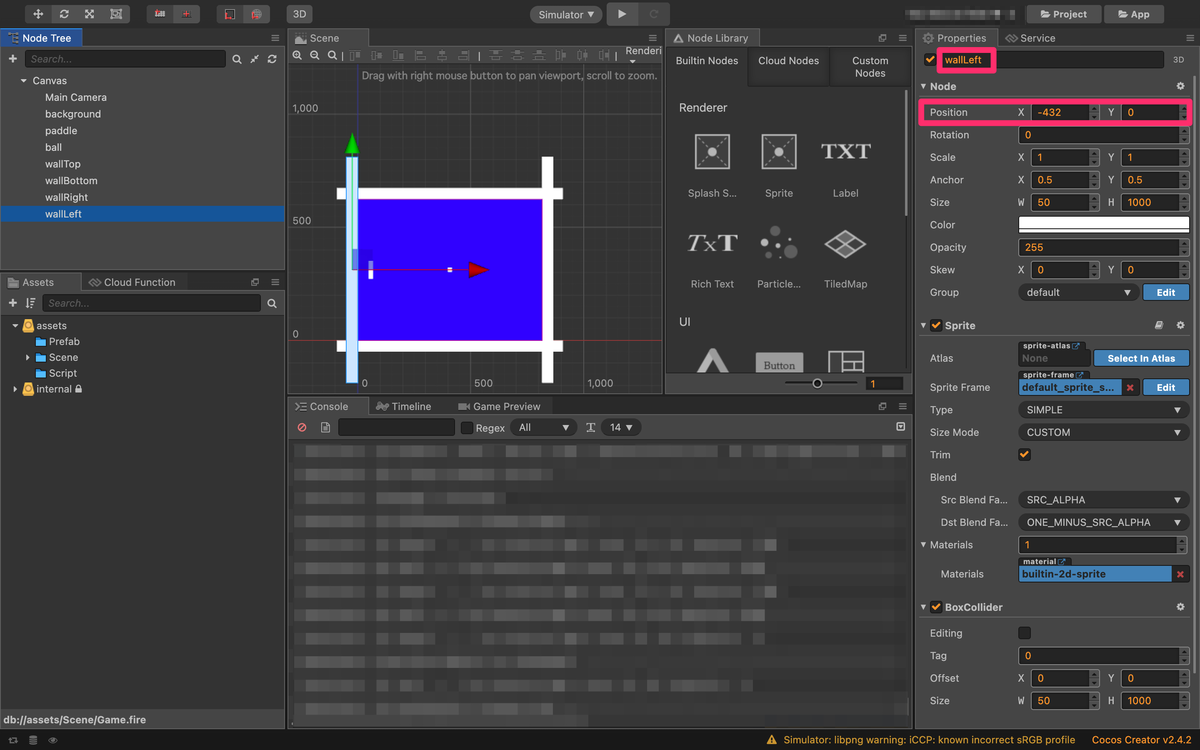Viewport: 1200px width, 750px height.
Task: Open the Group default dropdown
Action: pyautogui.click(x=1078, y=292)
